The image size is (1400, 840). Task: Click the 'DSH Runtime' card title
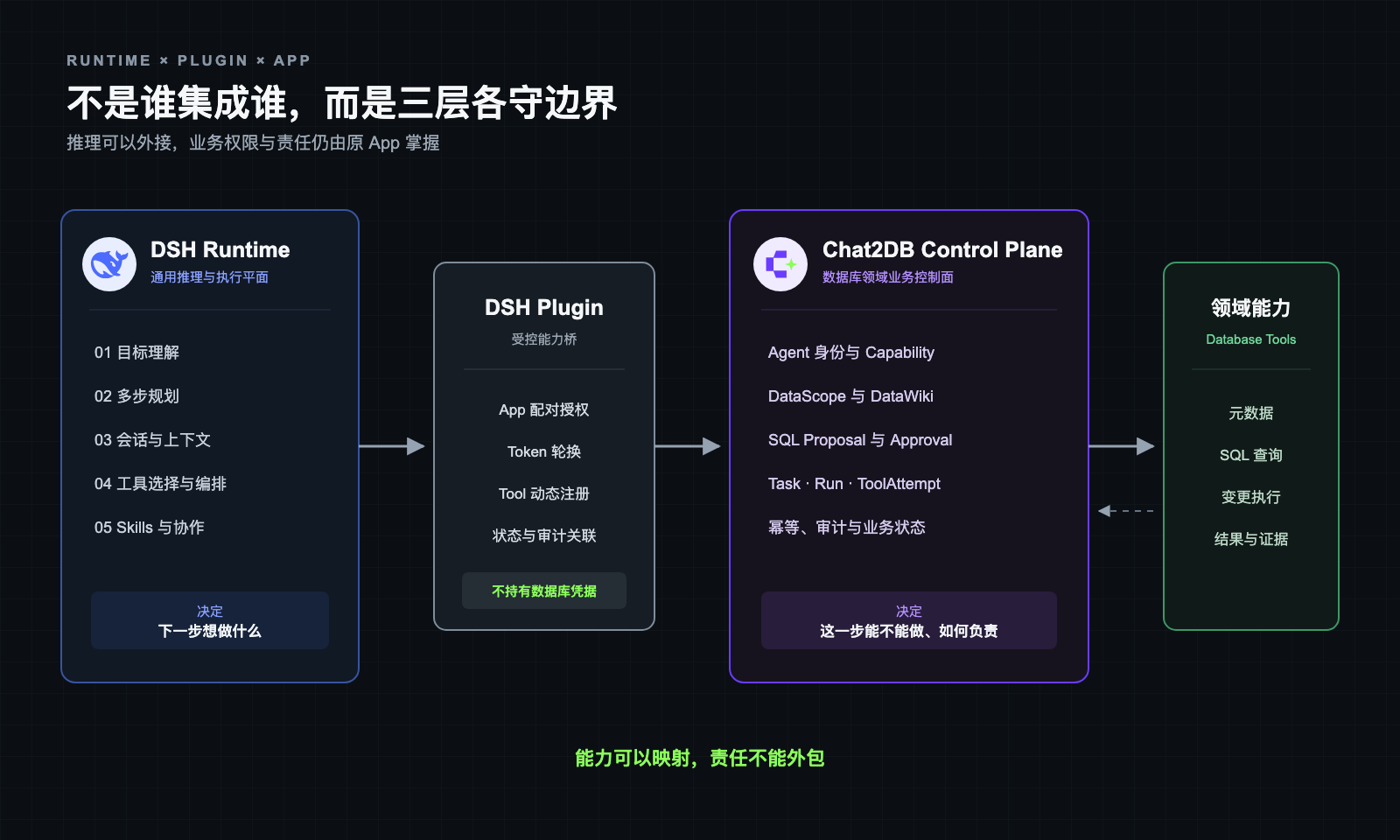(220, 250)
